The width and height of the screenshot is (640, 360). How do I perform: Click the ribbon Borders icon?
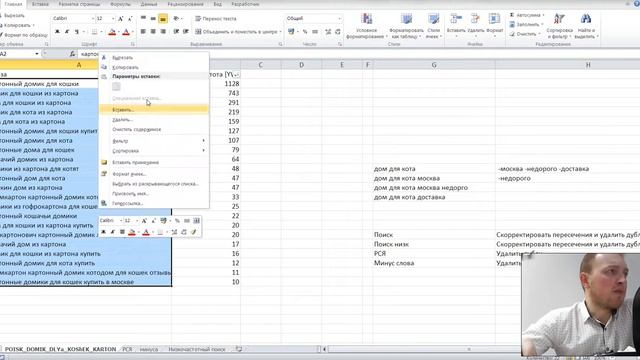[94, 32]
